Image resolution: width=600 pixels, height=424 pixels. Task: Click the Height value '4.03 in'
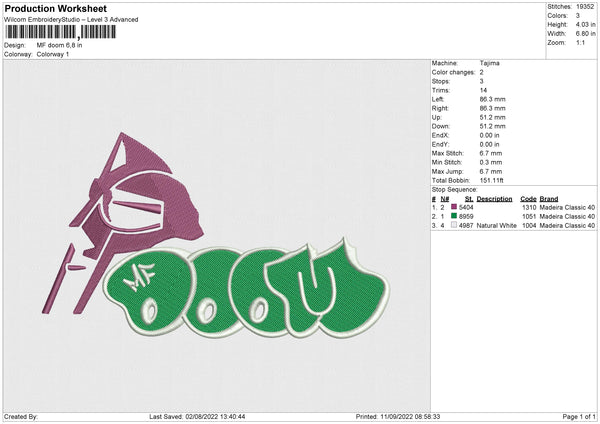585,24
